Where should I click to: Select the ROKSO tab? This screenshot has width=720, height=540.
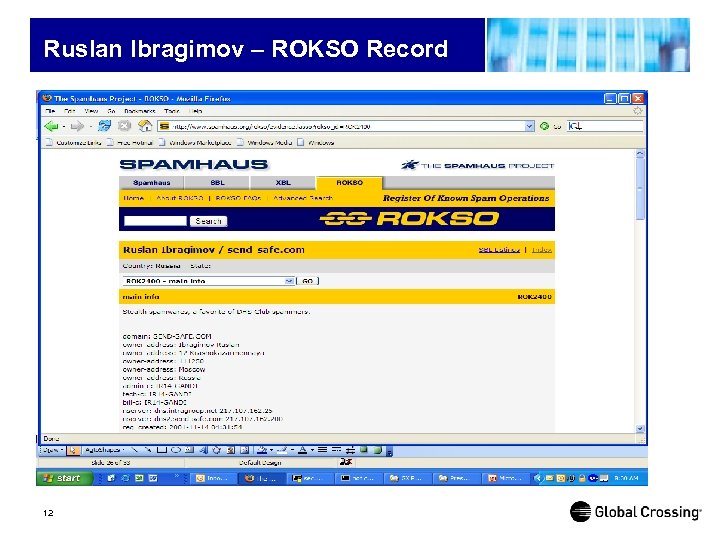[349, 183]
